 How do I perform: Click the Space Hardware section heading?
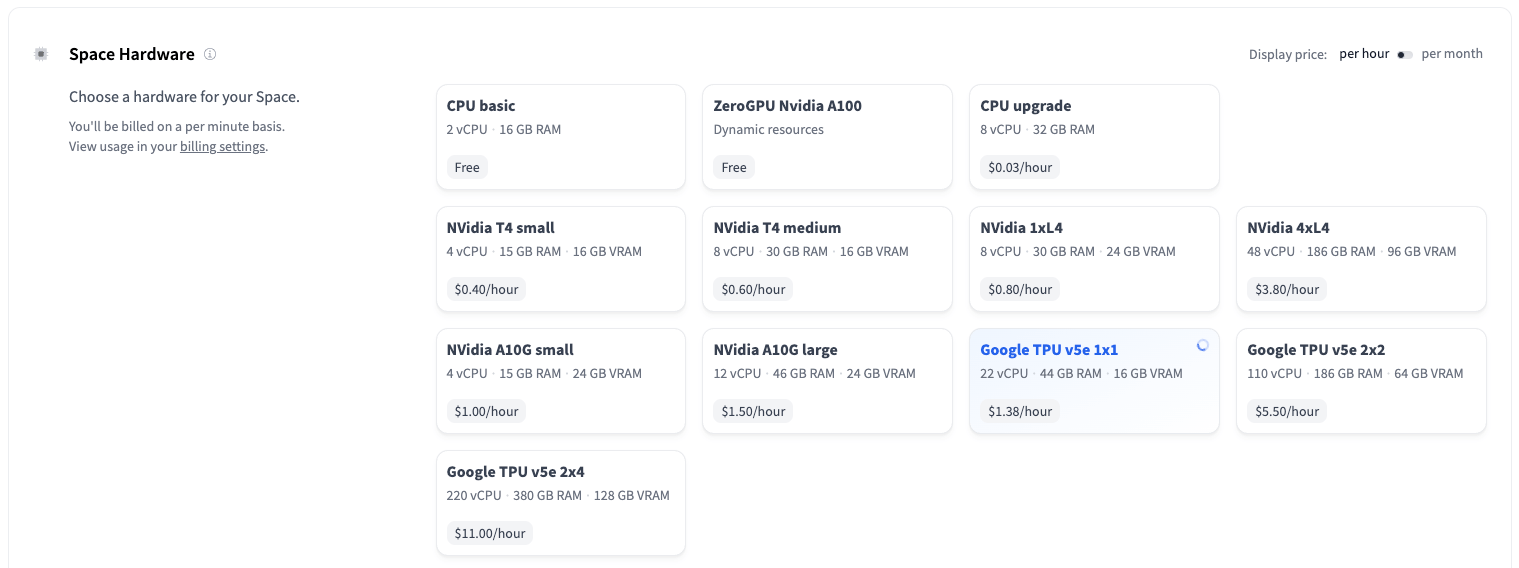[131, 54]
